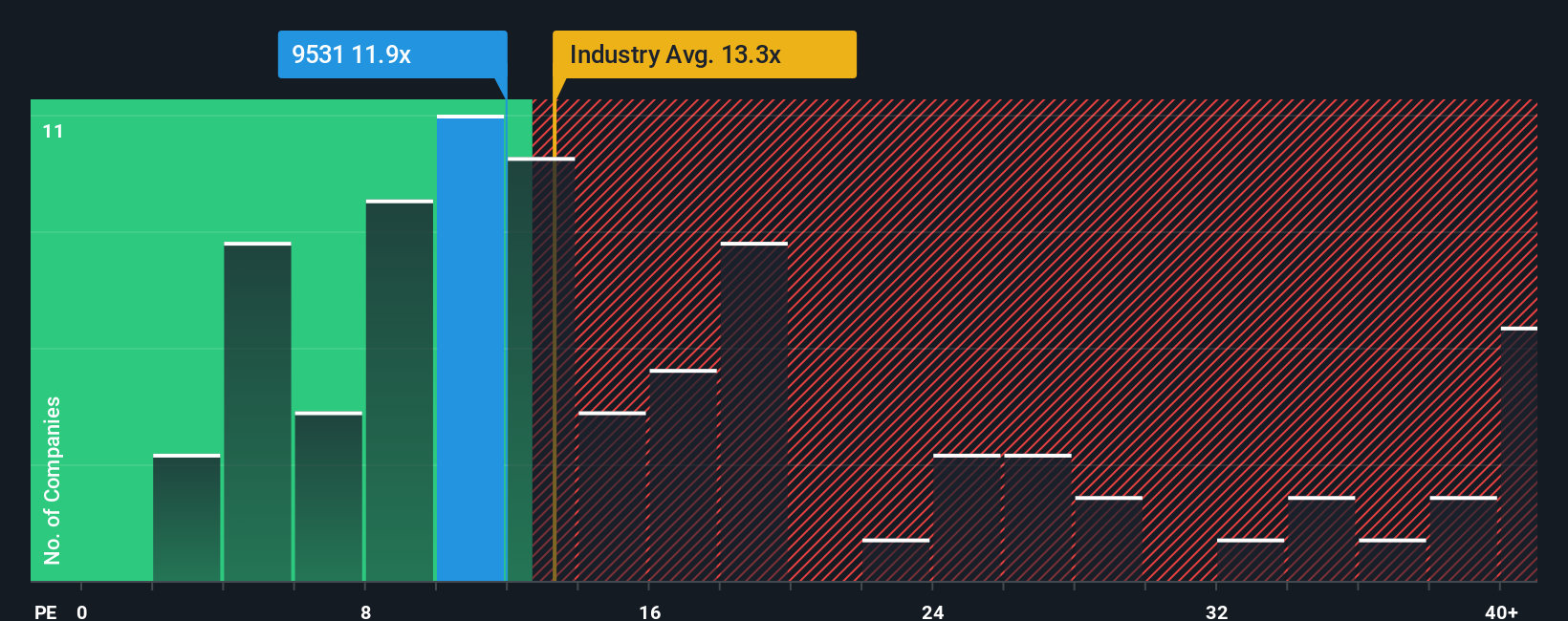Click the tallest bar just after PE 12

[x=541, y=369]
